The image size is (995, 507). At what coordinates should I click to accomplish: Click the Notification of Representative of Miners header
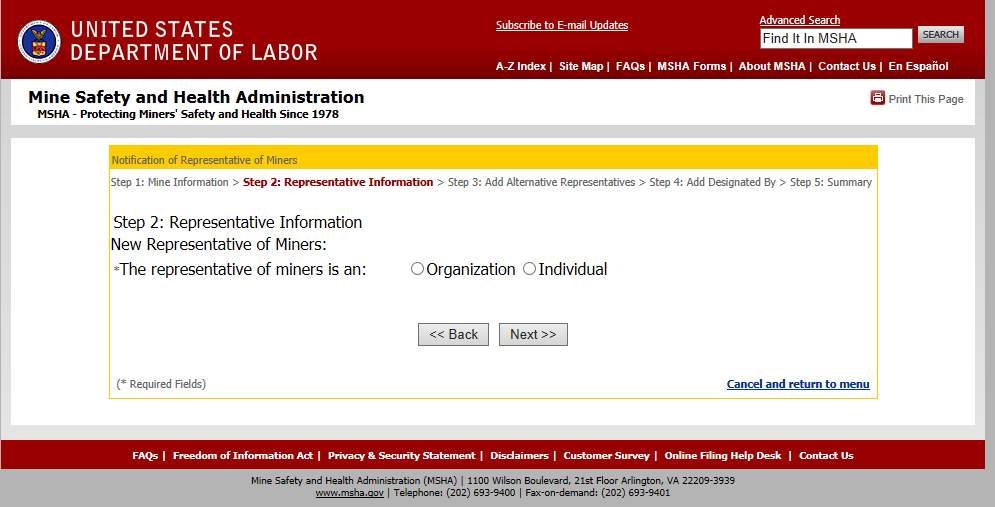click(204, 160)
